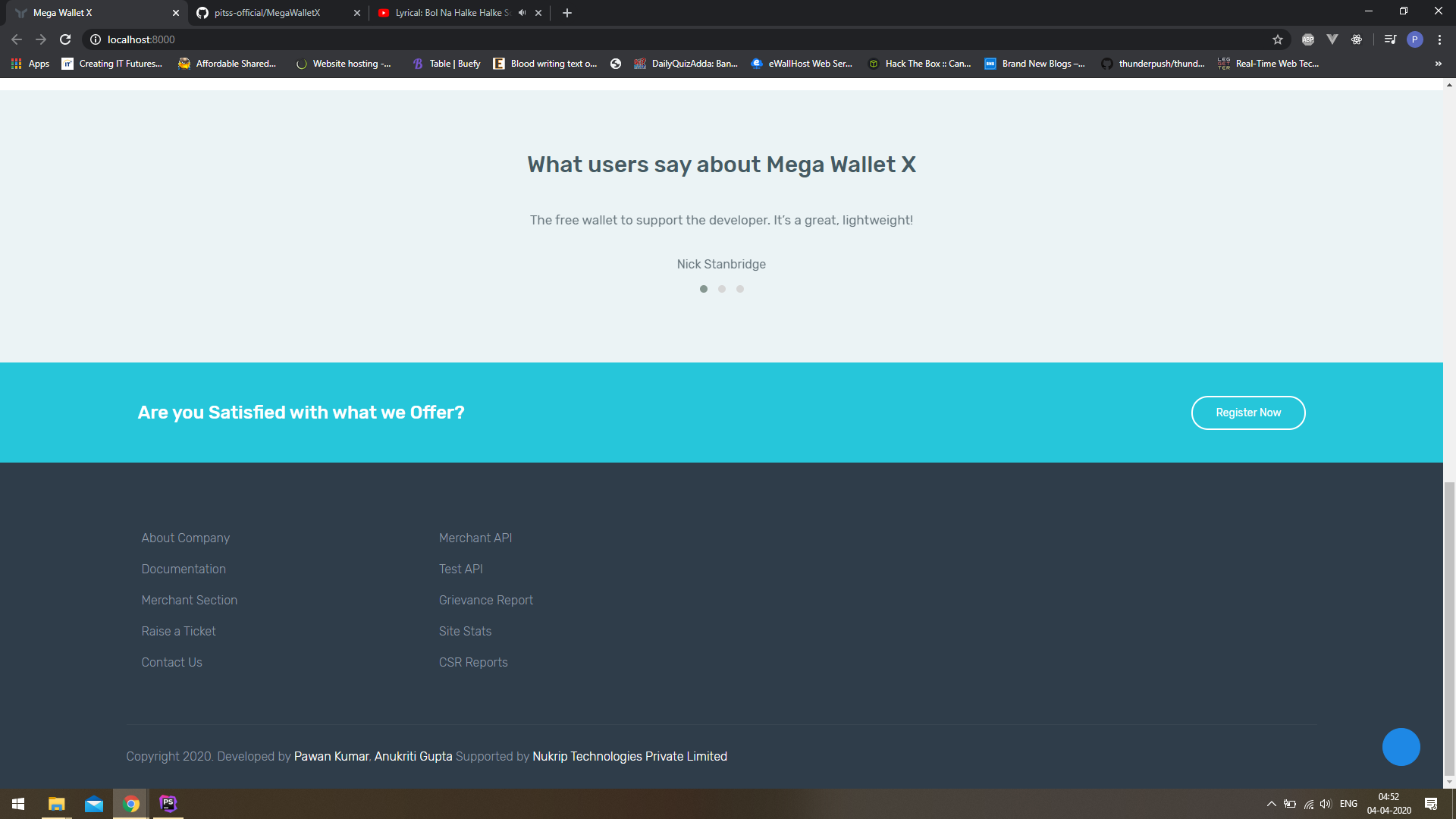Select the first testimonial carousel dot
Viewport: 1456px width, 819px height.
704,289
